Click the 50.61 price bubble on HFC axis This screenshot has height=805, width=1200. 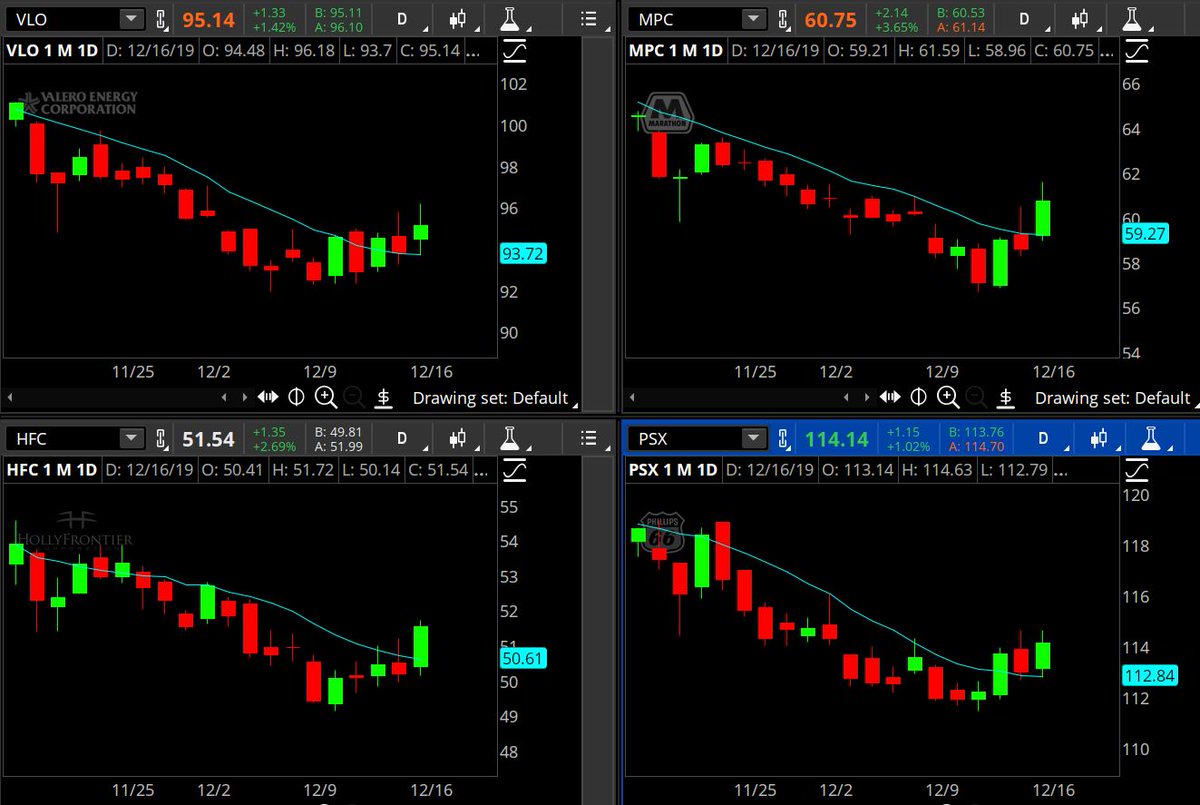click(522, 658)
